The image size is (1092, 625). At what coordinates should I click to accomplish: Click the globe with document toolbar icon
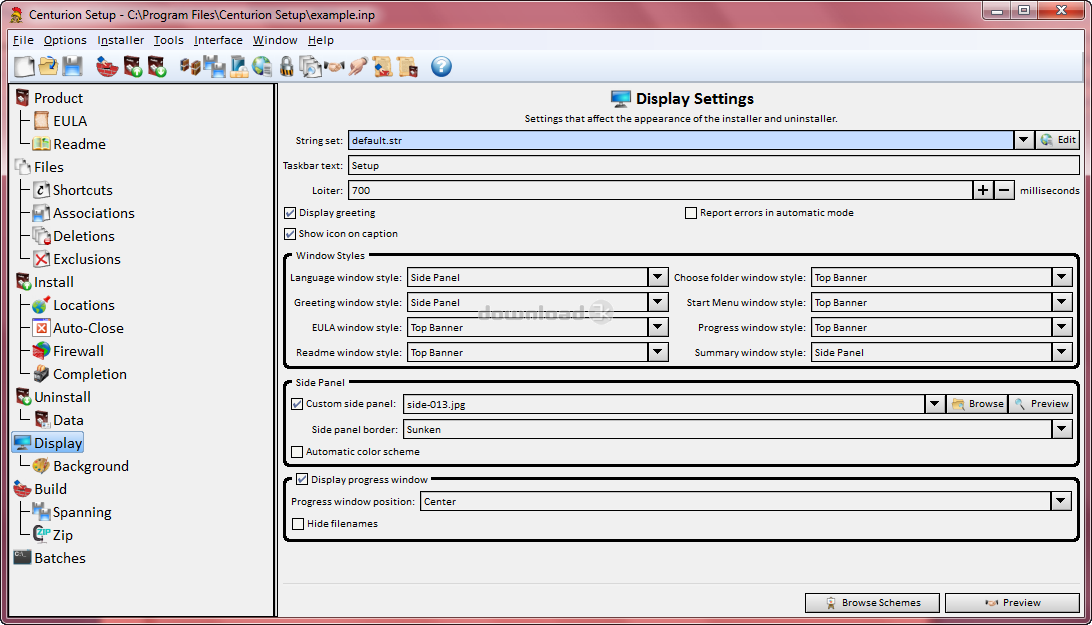click(262, 67)
